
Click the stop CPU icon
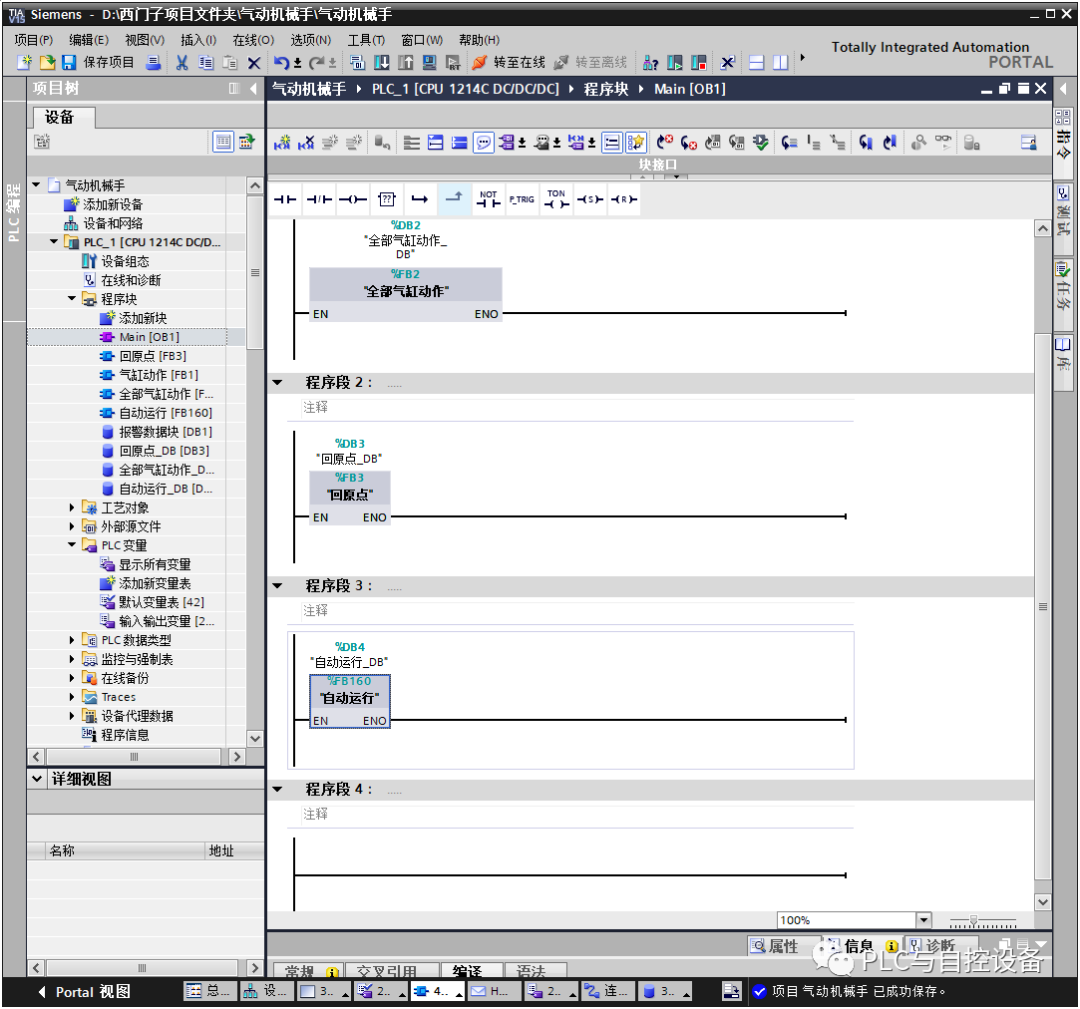tap(698, 63)
